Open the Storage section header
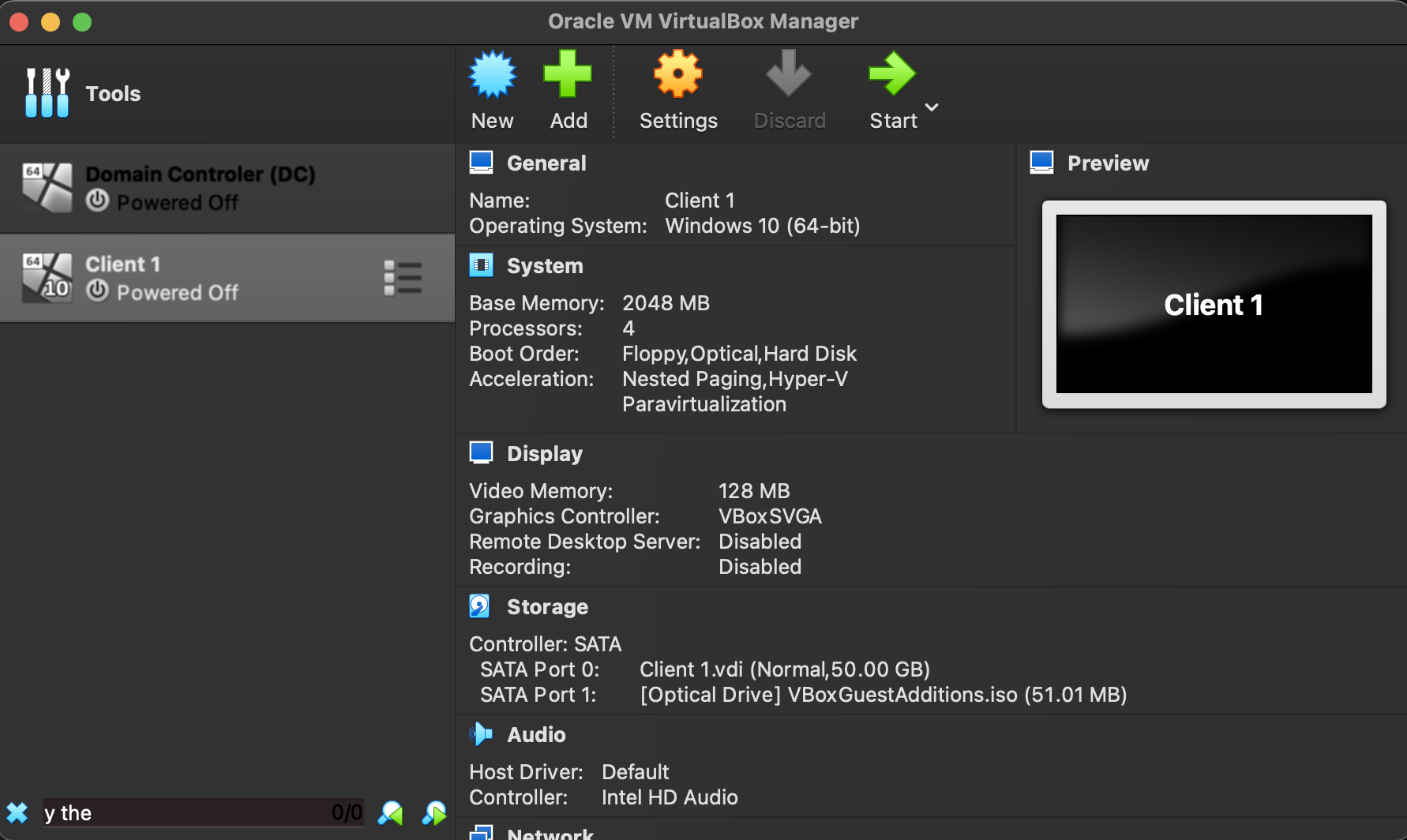The height and width of the screenshot is (840, 1407). [x=547, y=607]
